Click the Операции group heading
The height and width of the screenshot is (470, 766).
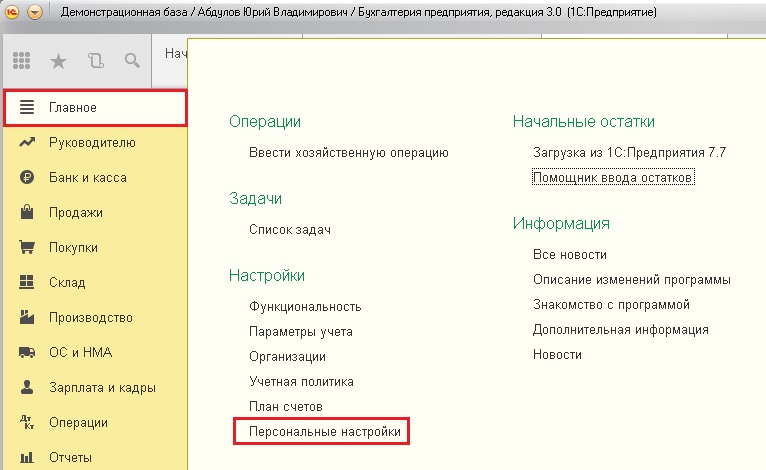265,122
